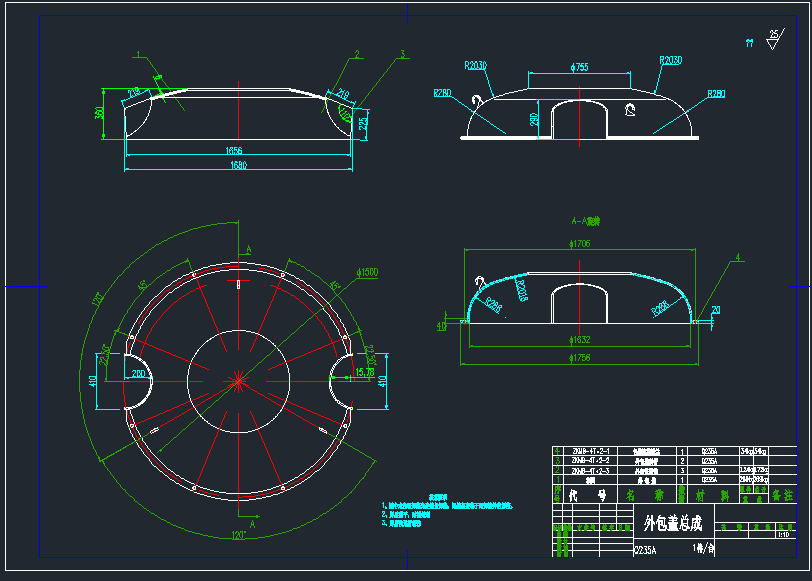Select the green 40 dimension at section flange
The width and height of the screenshot is (812, 581).
pos(441,326)
